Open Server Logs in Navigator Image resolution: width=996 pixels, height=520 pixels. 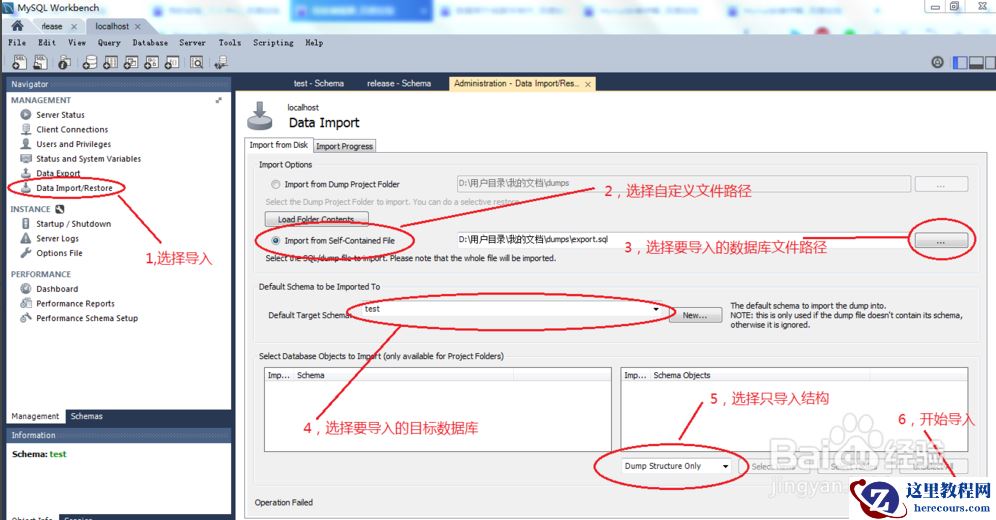[57, 238]
